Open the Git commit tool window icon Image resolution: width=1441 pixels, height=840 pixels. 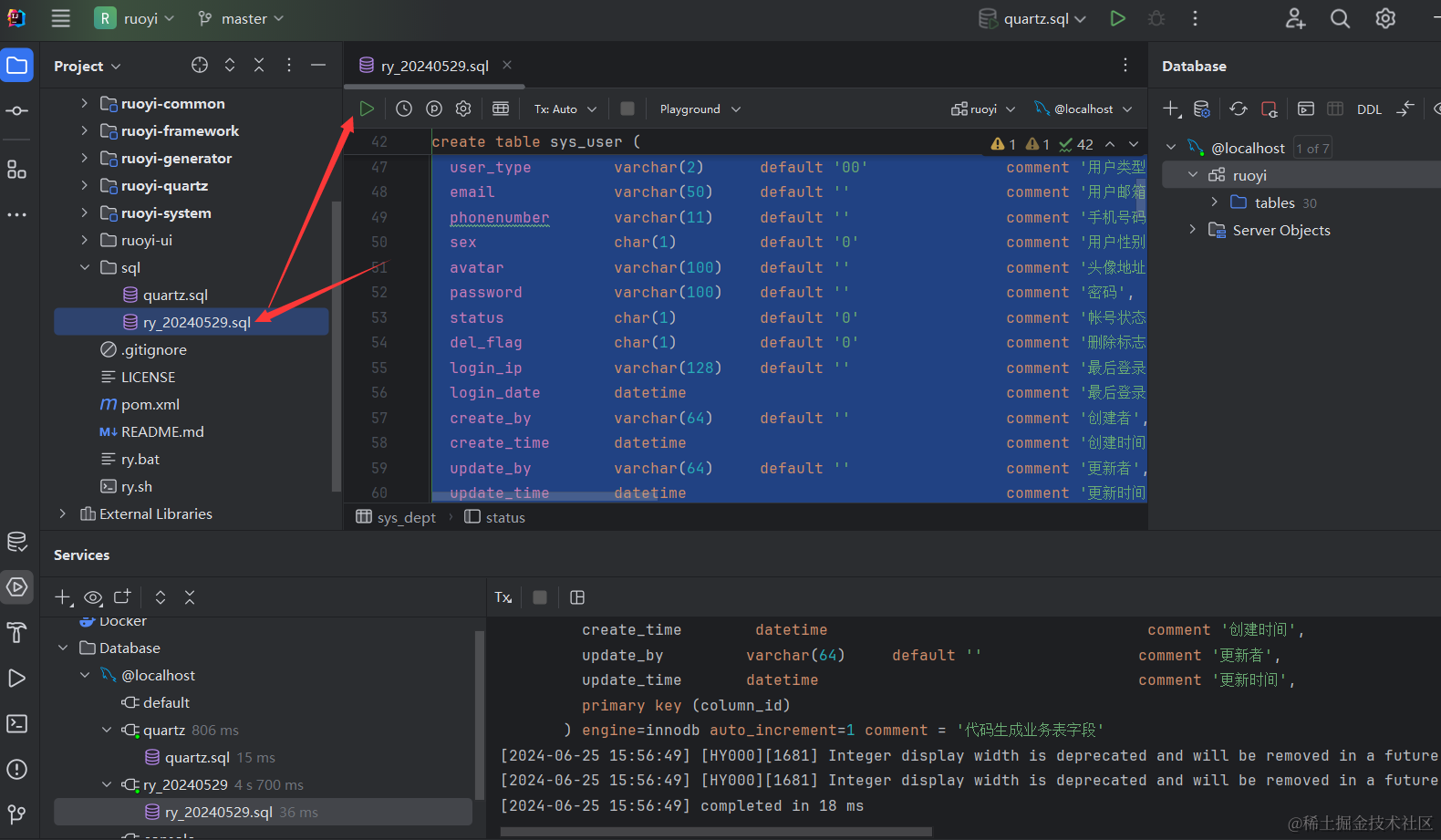pos(17,110)
